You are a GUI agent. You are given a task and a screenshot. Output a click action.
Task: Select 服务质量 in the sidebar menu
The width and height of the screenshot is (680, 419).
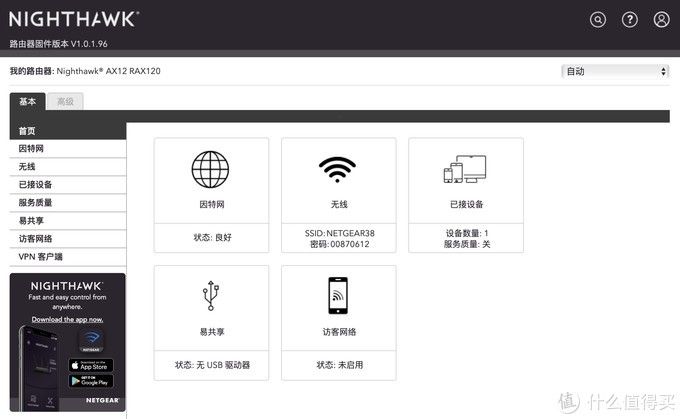(68, 203)
